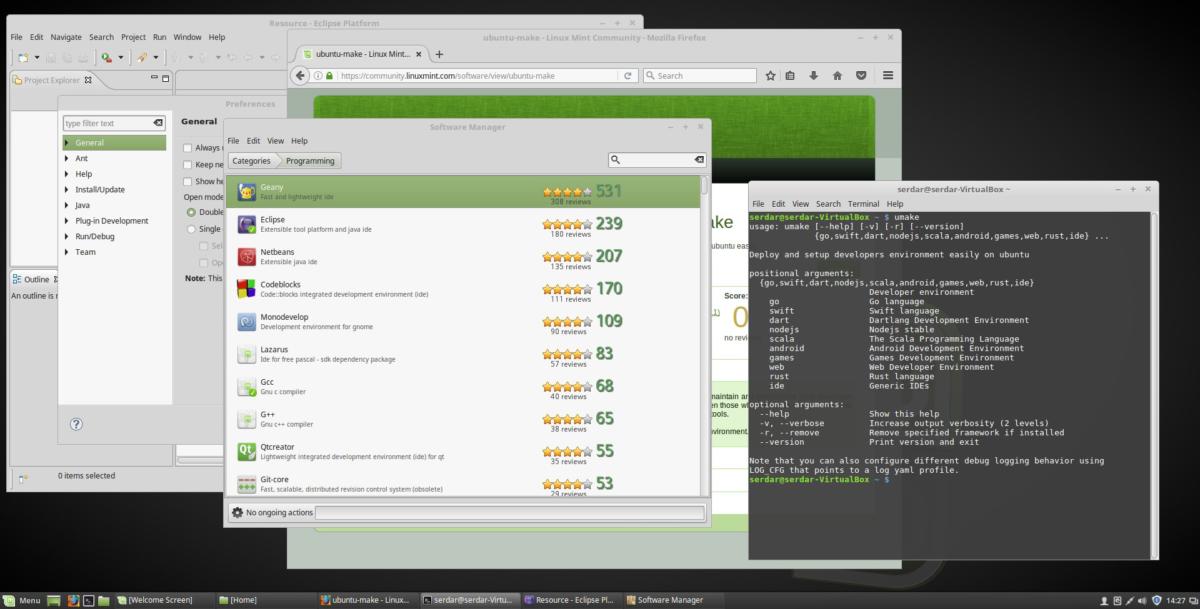Click Firefox back arrow button
1200x609 pixels.
[300, 75]
